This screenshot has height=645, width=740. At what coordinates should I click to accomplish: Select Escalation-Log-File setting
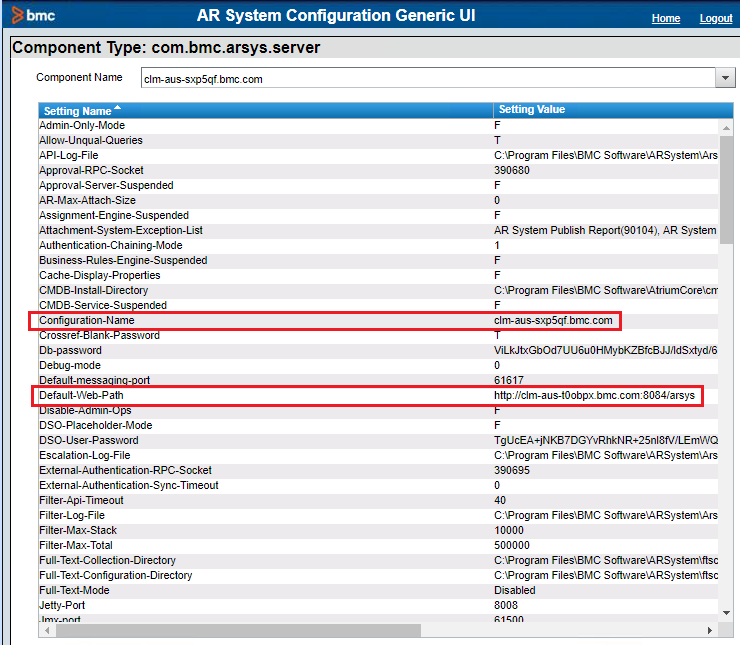(x=84, y=456)
